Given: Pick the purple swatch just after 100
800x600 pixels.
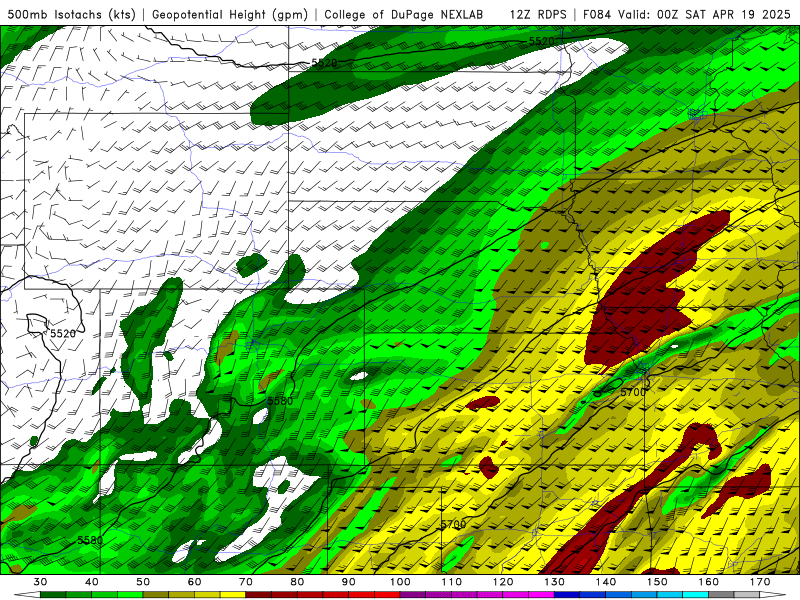Looking at the screenshot, I should [x=413, y=595].
